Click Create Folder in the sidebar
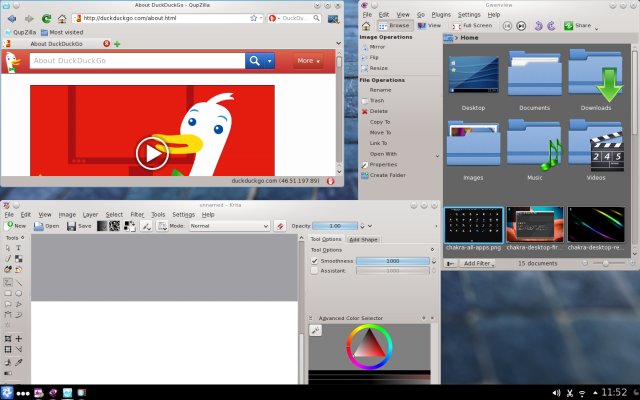Image resolution: width=640 pixels, height=400 pixels. coord(386,175)
